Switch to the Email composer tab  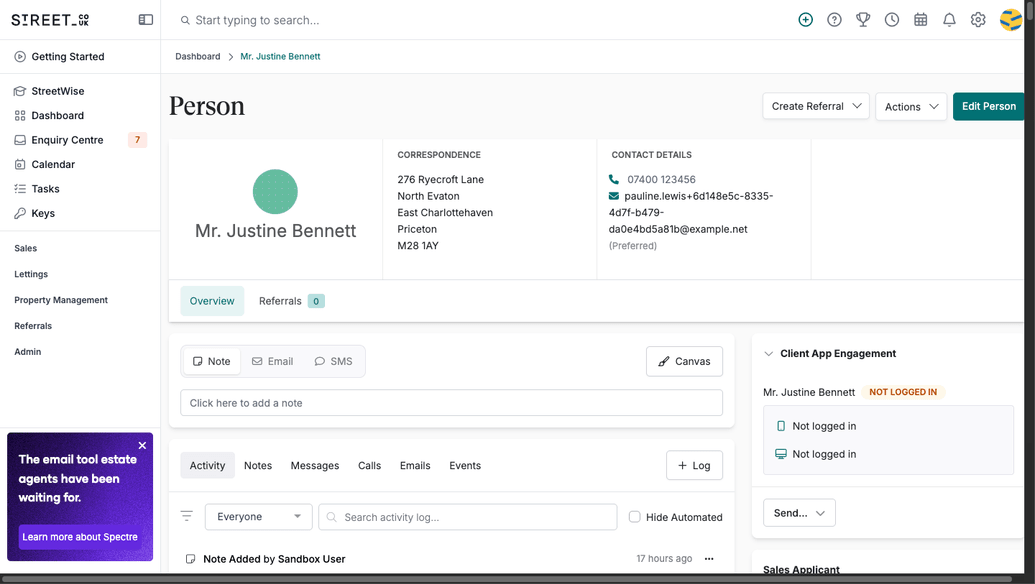(x=273, y=362)
